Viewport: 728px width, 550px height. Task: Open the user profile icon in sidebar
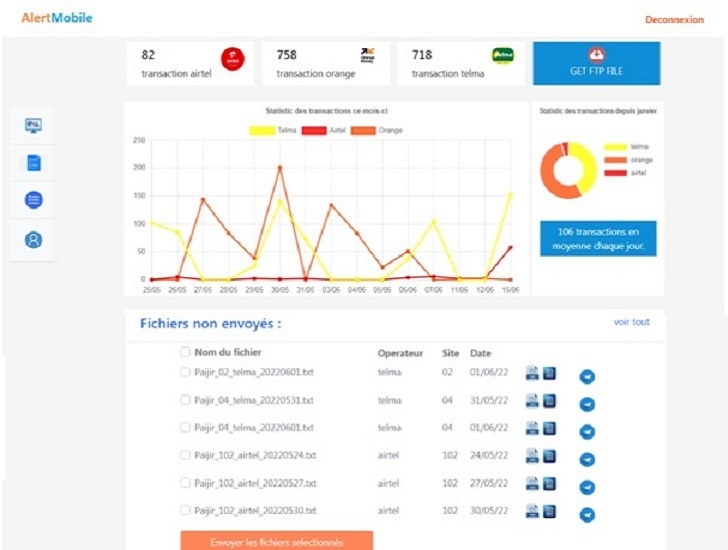click(x=33, y=240)
